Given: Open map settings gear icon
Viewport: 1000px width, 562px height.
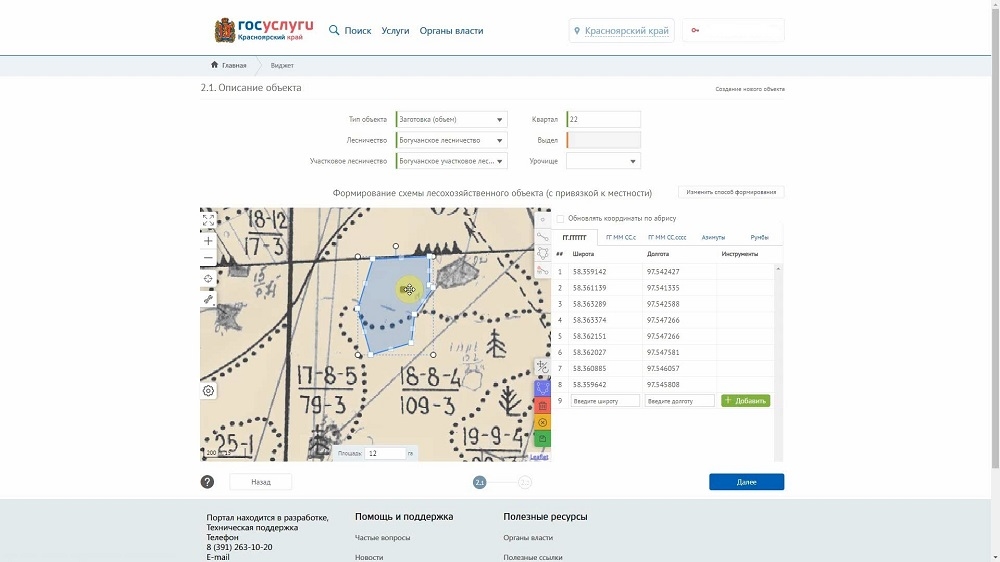Looking at the screenshot, I should coord(208,391).
